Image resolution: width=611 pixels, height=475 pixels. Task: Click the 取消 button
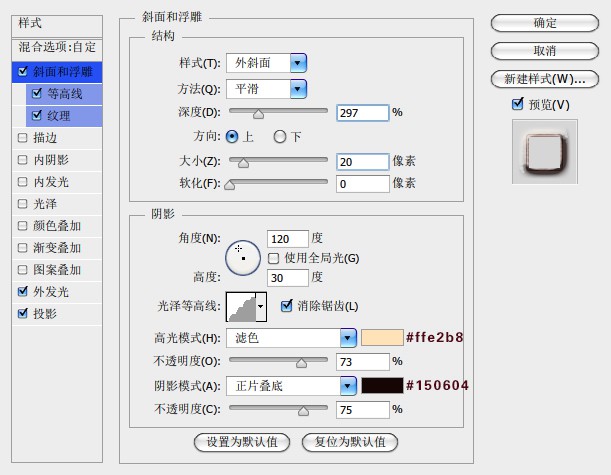pos(545,51)
